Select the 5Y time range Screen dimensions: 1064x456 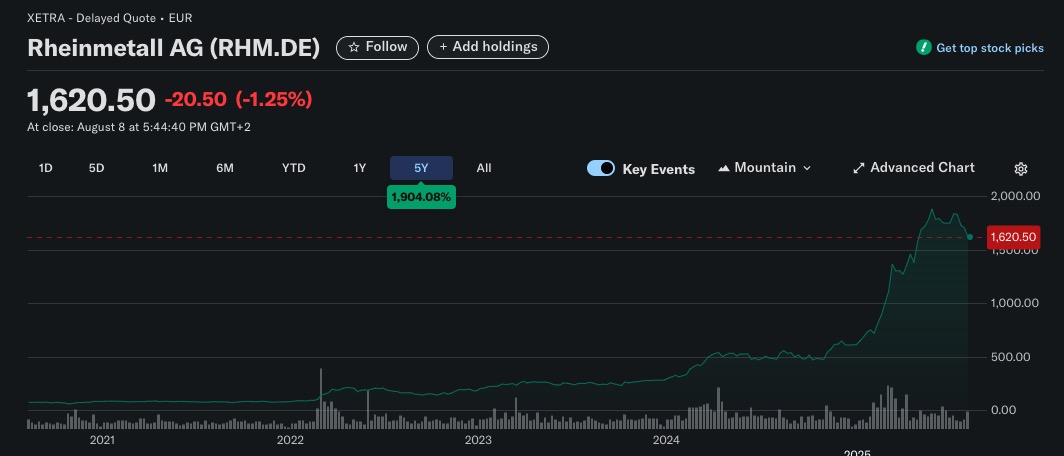[x=421, y=168]
